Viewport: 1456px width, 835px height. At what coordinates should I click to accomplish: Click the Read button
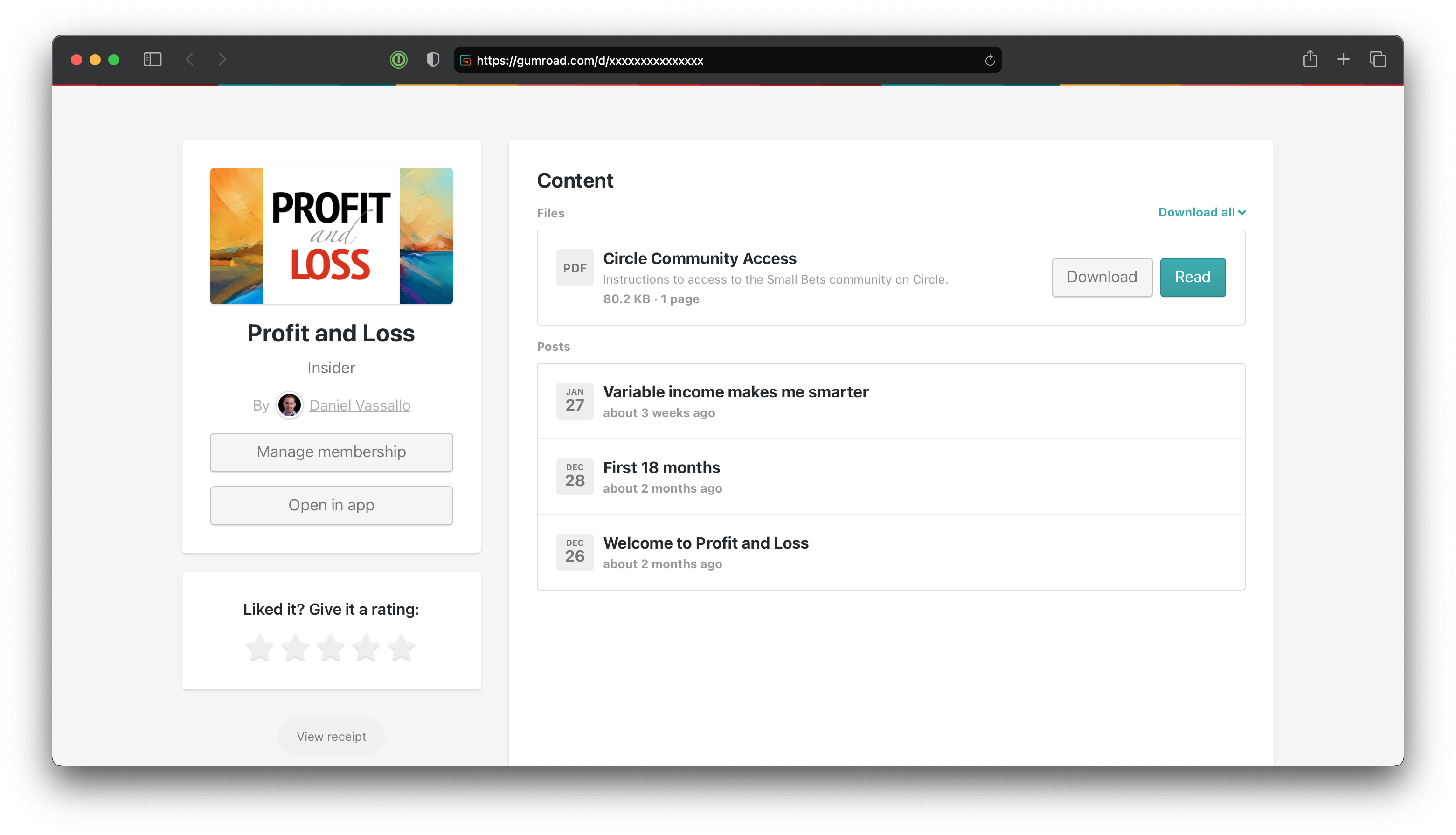tap(1193, 277)
